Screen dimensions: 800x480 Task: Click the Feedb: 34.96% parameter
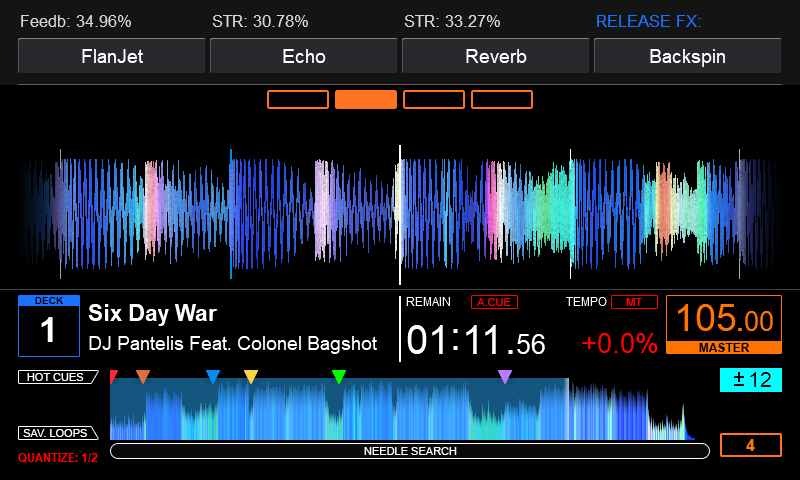pyautogui.click(x=76, y=21)
